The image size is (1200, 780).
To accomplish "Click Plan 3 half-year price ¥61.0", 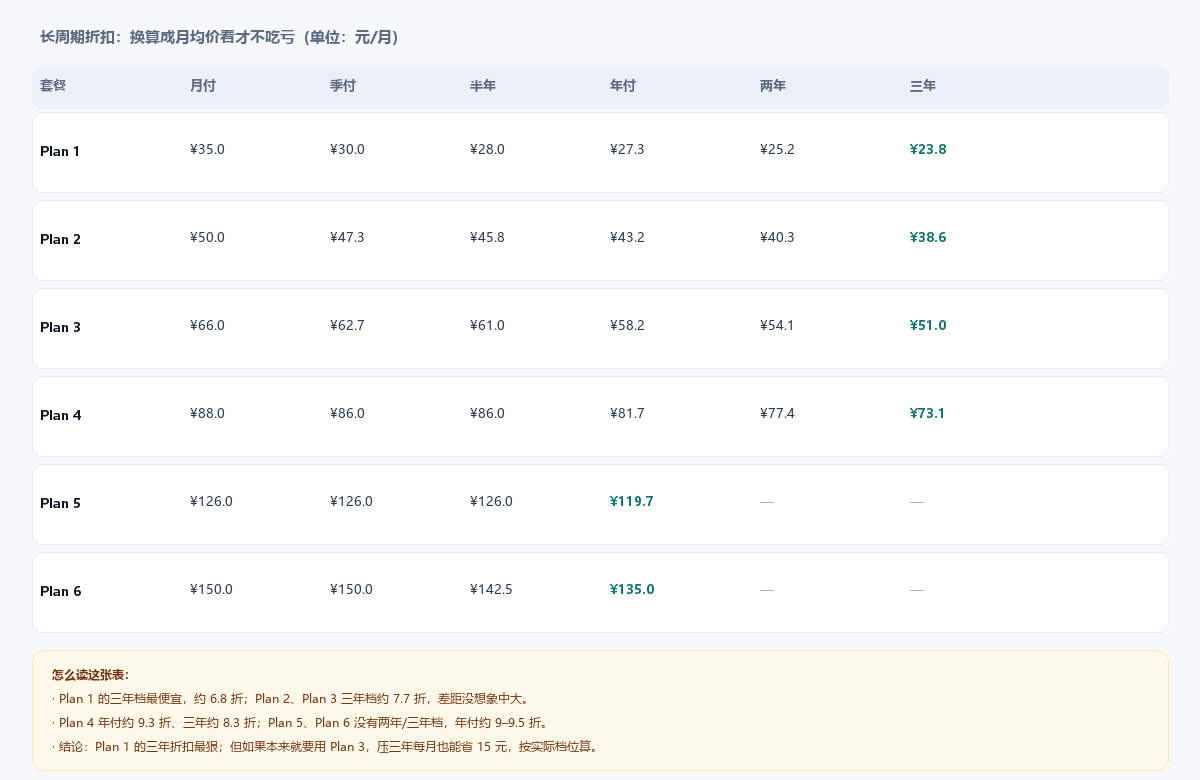I will pos(487,325).
